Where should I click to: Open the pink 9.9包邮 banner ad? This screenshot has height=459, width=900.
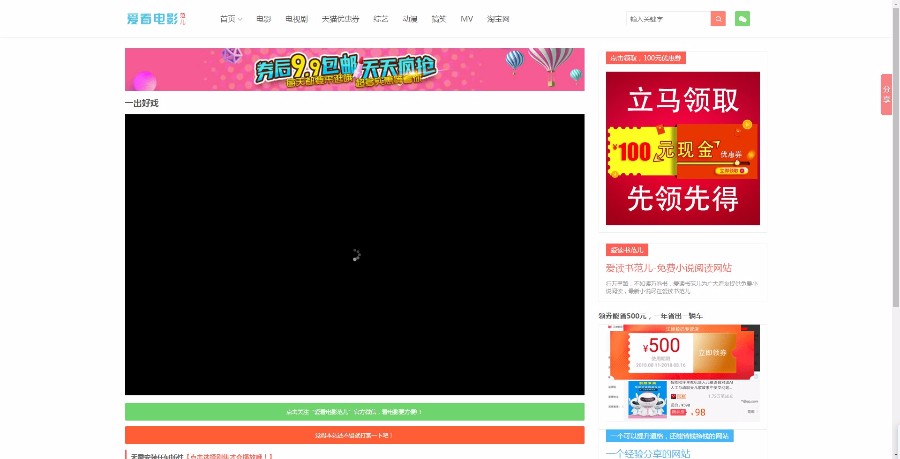355,69
